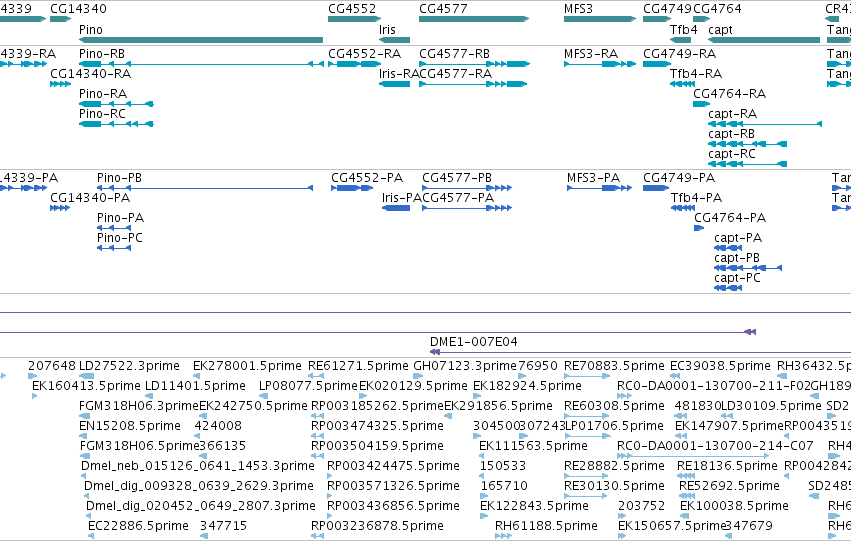Select the Pino-PB protein label
The height and width of the screenshot is (541, 851).
tap(119, 177)
